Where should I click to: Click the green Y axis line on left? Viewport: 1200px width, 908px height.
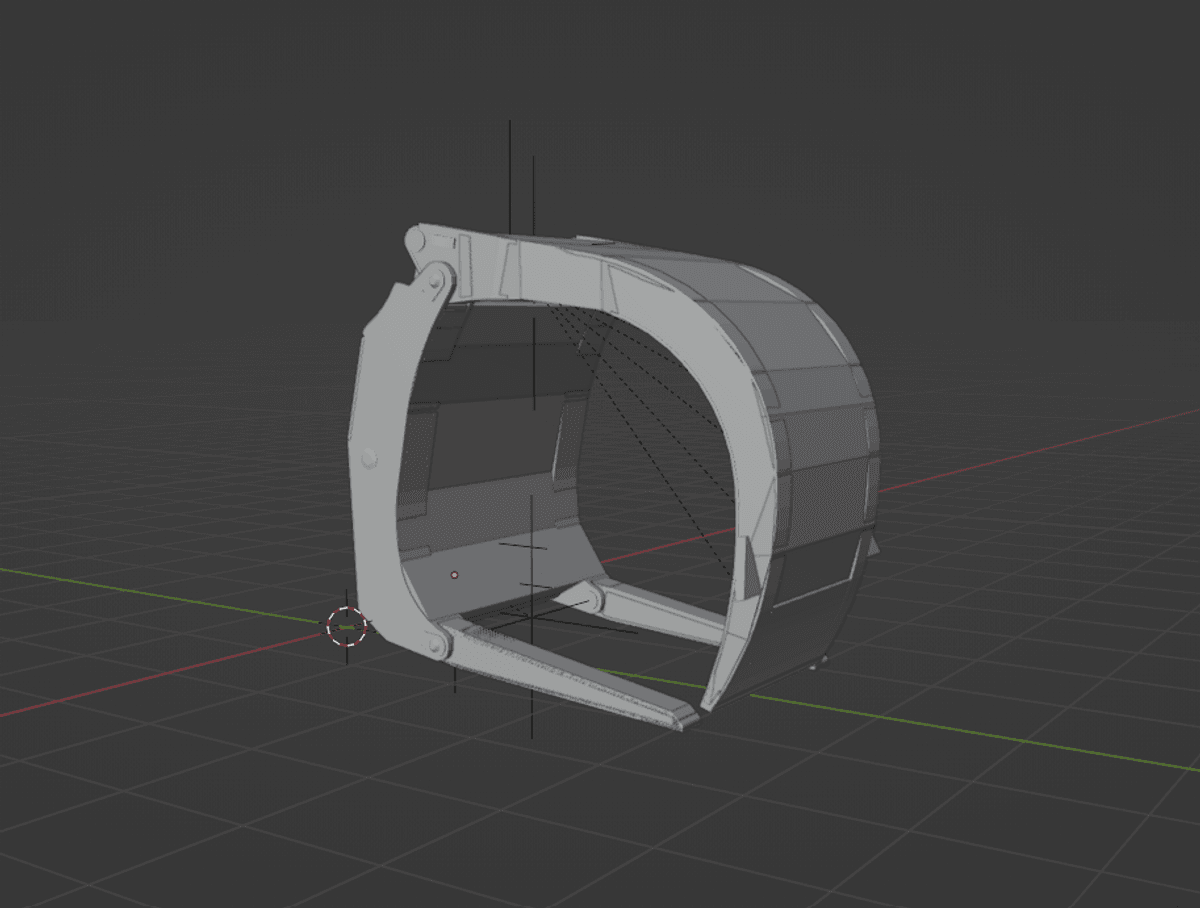tap(150, 590)
